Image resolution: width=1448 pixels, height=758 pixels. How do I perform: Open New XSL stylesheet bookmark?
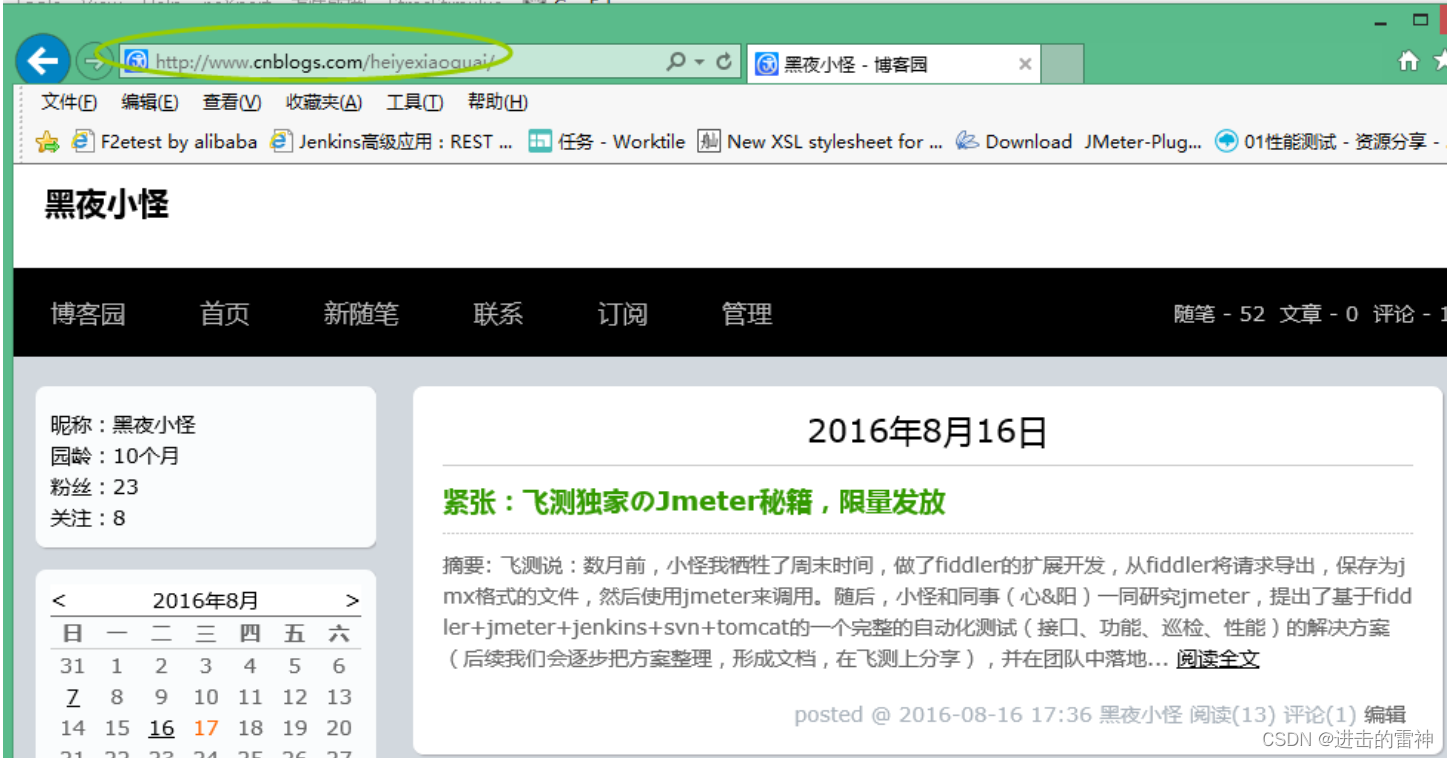click(x=820, y=142)
